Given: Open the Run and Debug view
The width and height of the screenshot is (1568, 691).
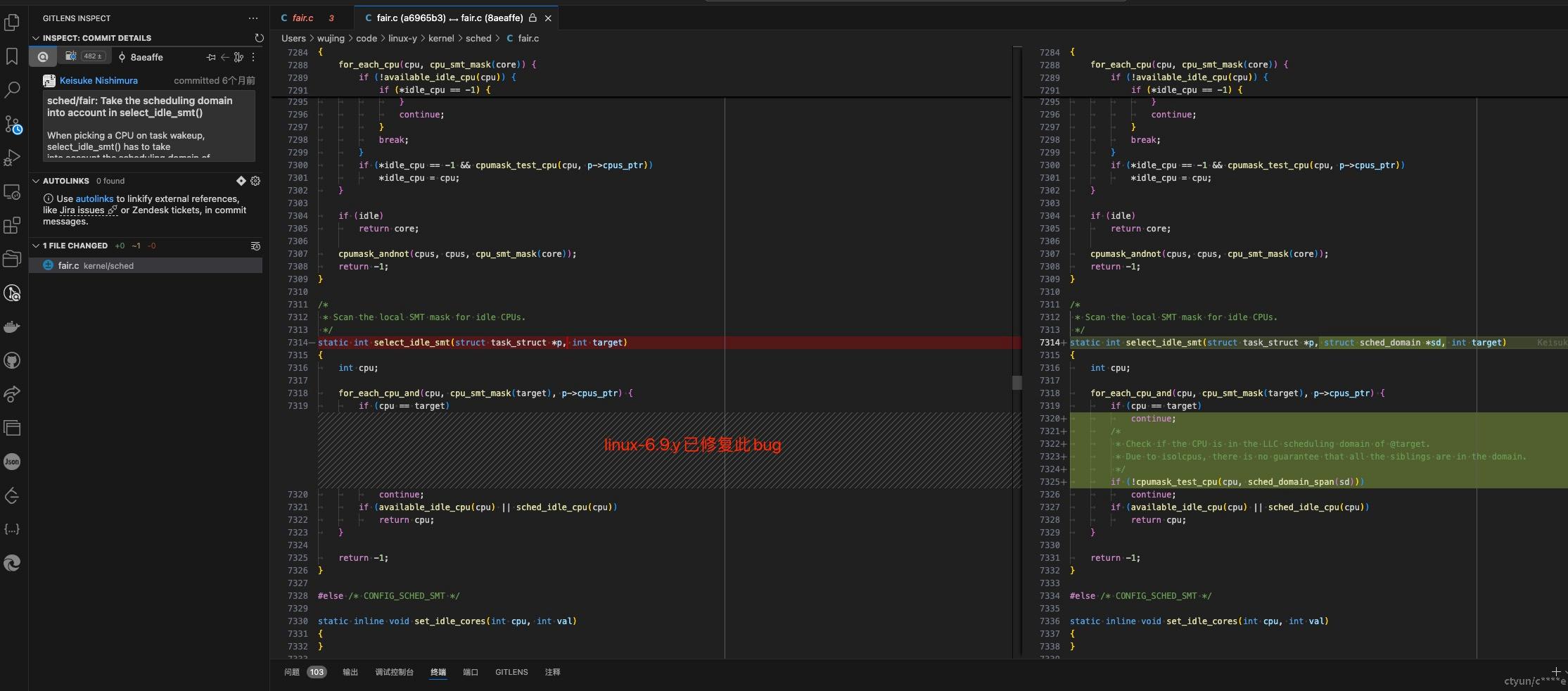Looking at the screenshot, I should (12, 158).
